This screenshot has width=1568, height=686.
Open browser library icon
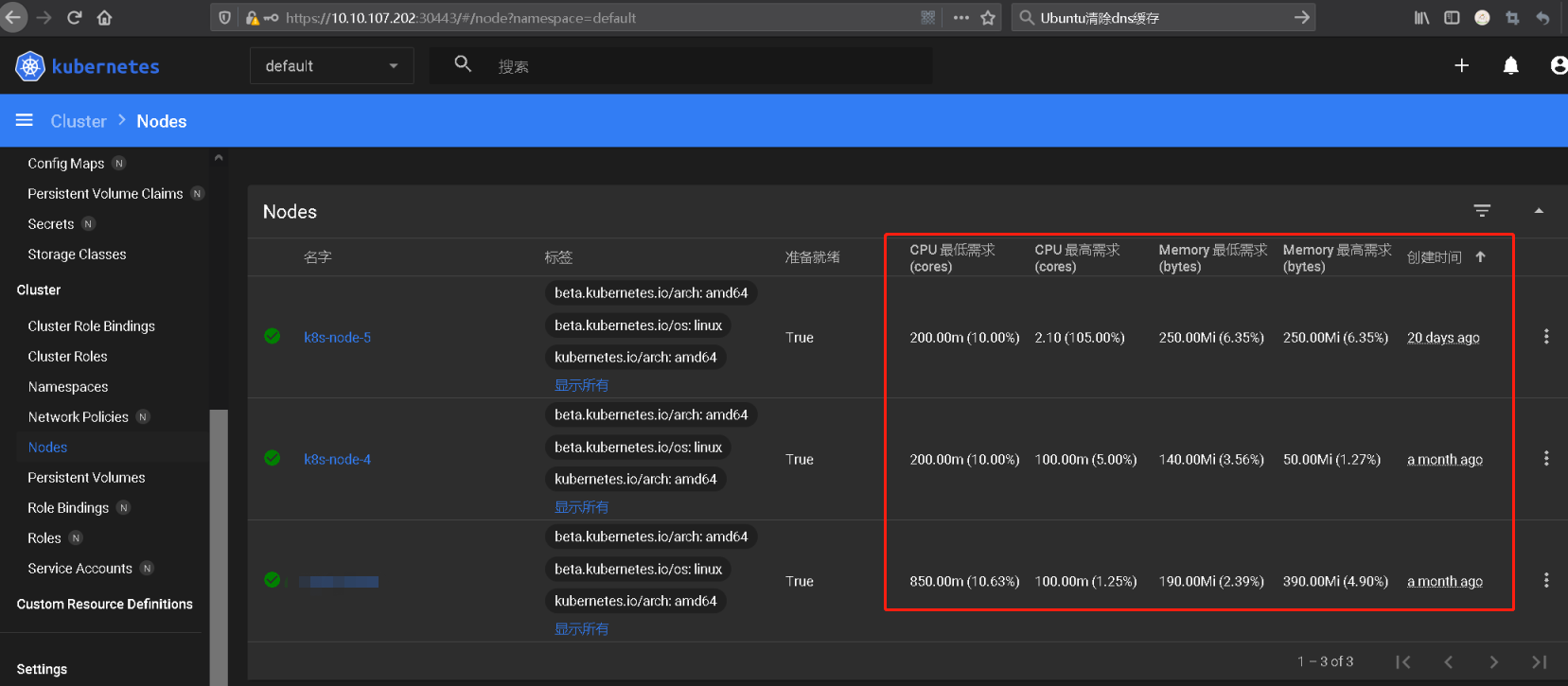pyautogui.click(x=1421, y=17)
